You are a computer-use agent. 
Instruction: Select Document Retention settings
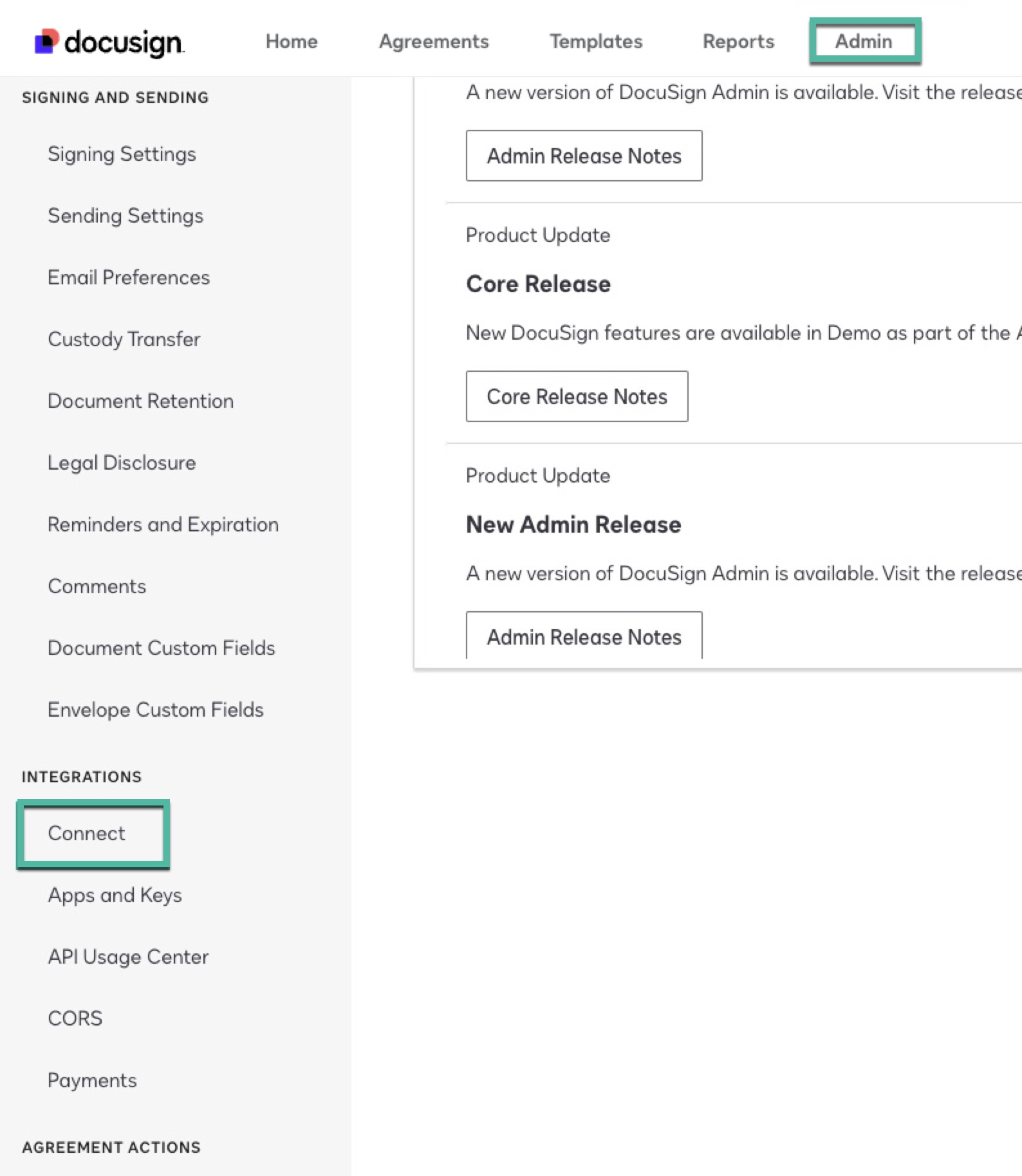tap(140, 400)
